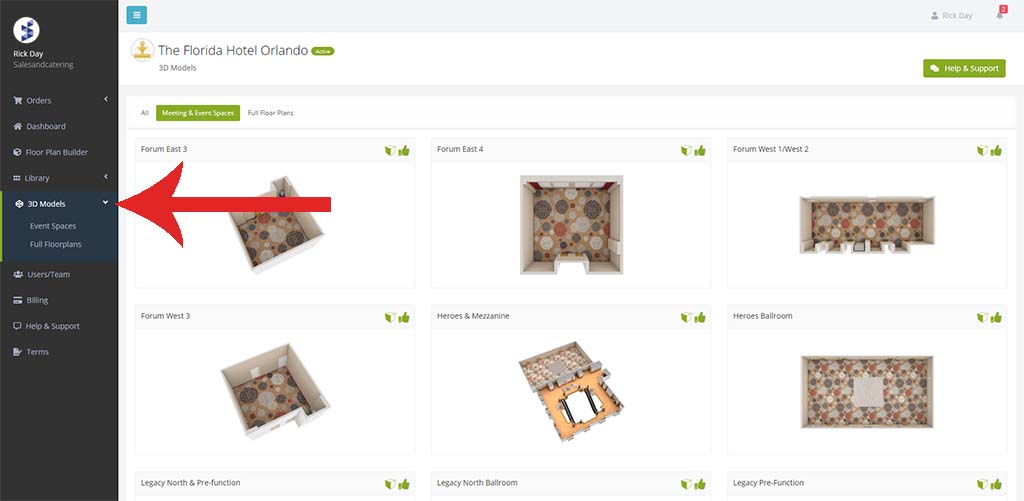1024x501 pixels.
Task: Expand the Orders sidebar menu
Action: (x=59, y=101)
